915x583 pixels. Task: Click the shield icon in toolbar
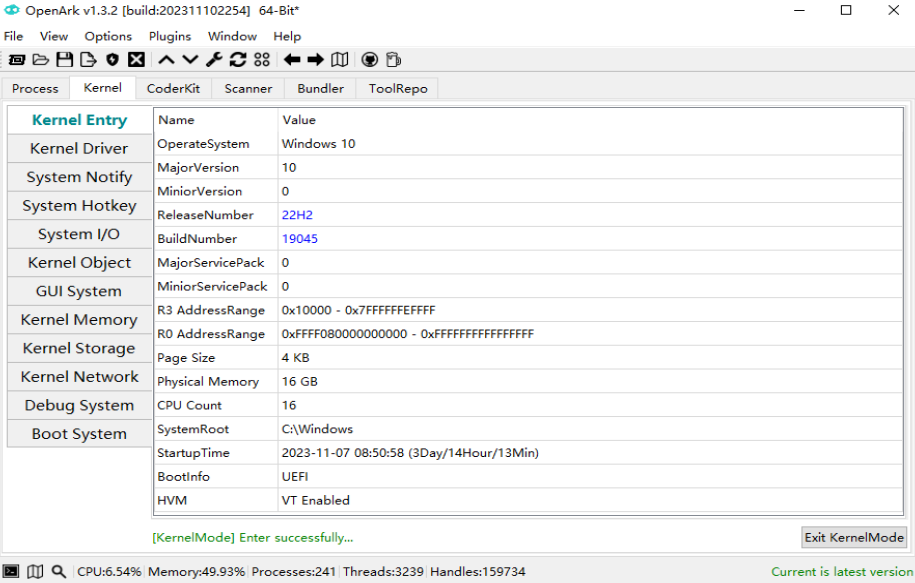pyautogui.click(x=112, y=60)
